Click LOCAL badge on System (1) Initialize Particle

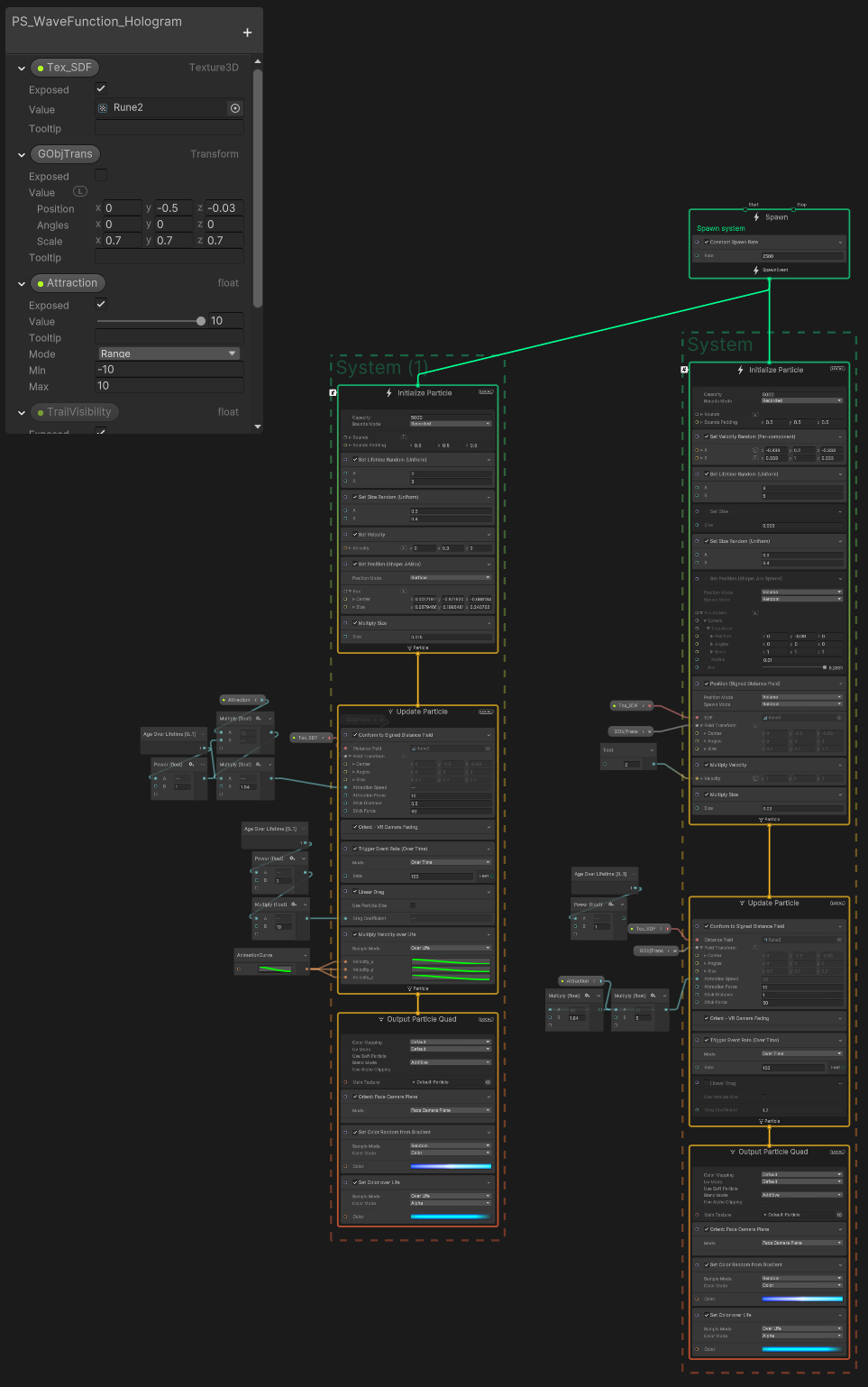pos(486,392)
